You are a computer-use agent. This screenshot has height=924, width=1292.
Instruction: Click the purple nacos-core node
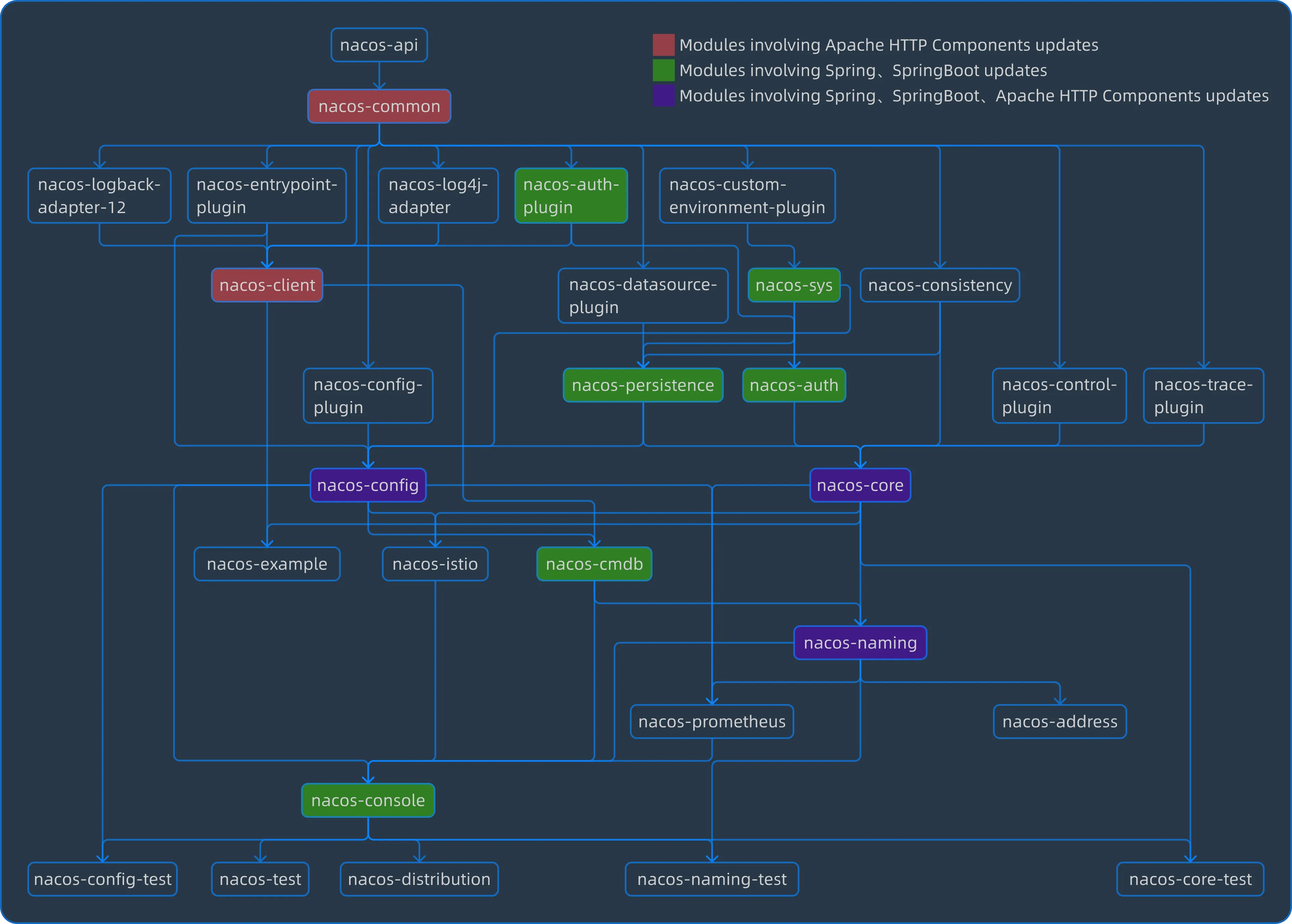[860, 485]
